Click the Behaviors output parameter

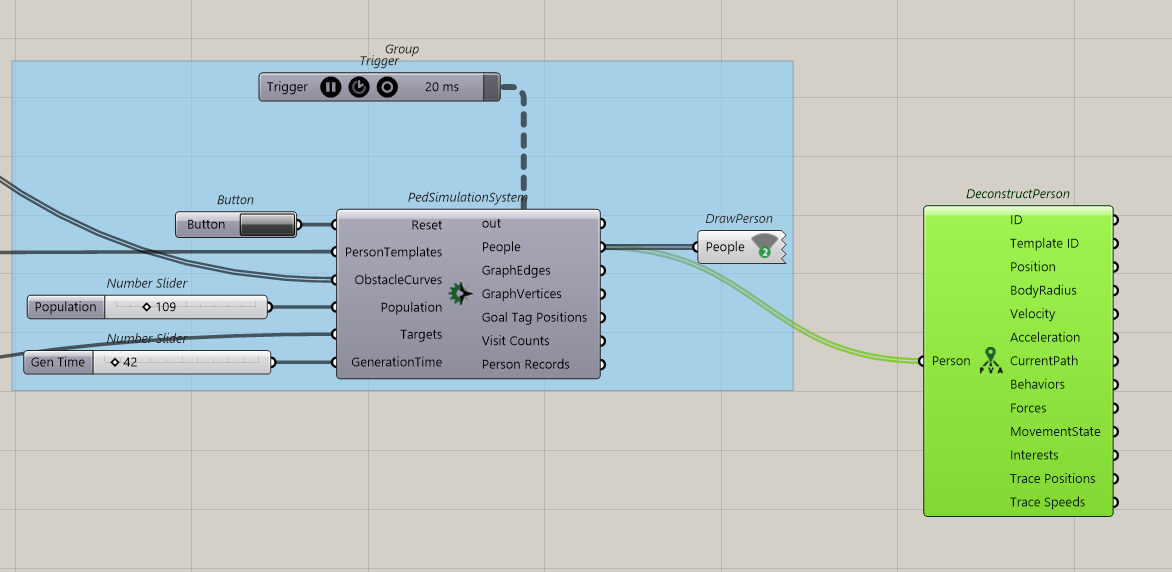1037,384
